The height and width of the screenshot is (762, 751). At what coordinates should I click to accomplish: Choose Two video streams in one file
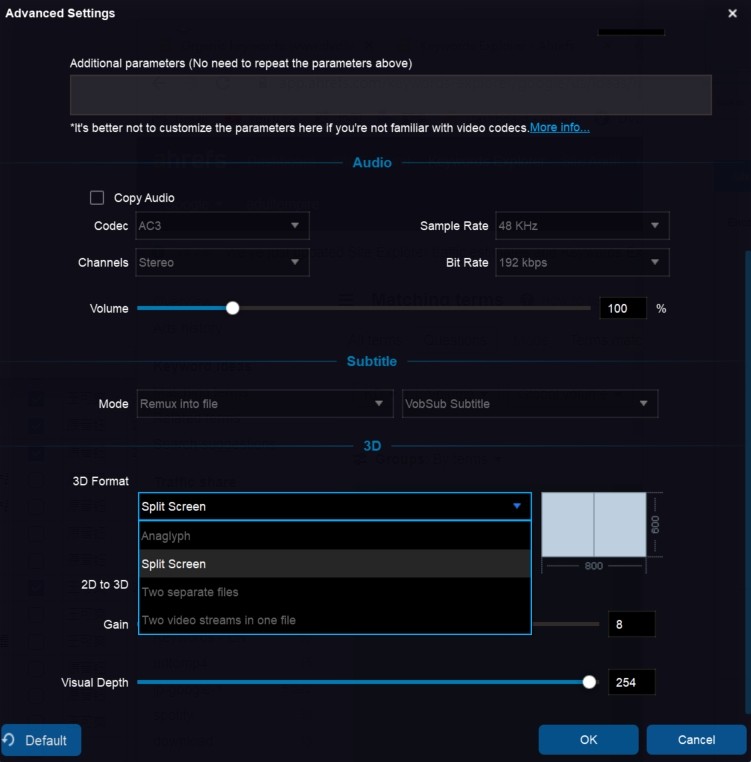[334, 620]
